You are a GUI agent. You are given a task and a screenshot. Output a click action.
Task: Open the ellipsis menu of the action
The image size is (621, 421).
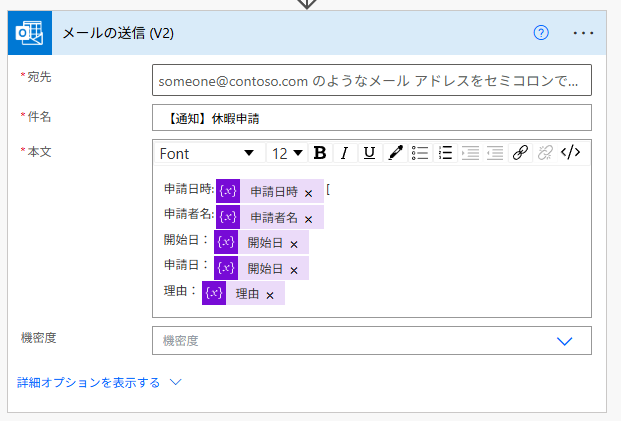click(x=583, y=33)
